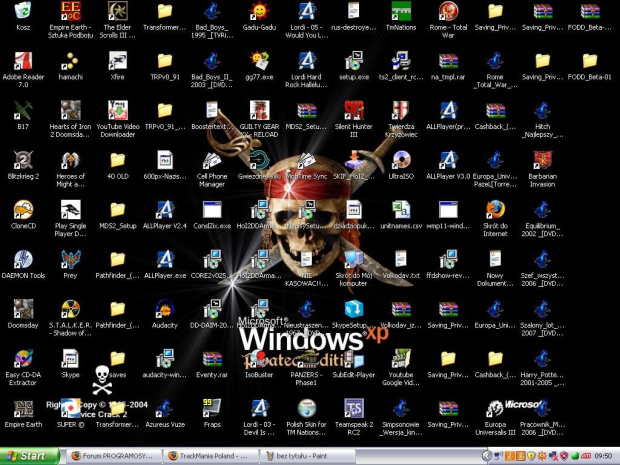Open the FODD_Beta-01 folder
The height and width of the screenshot is (465, 620).
coord(590,60)
